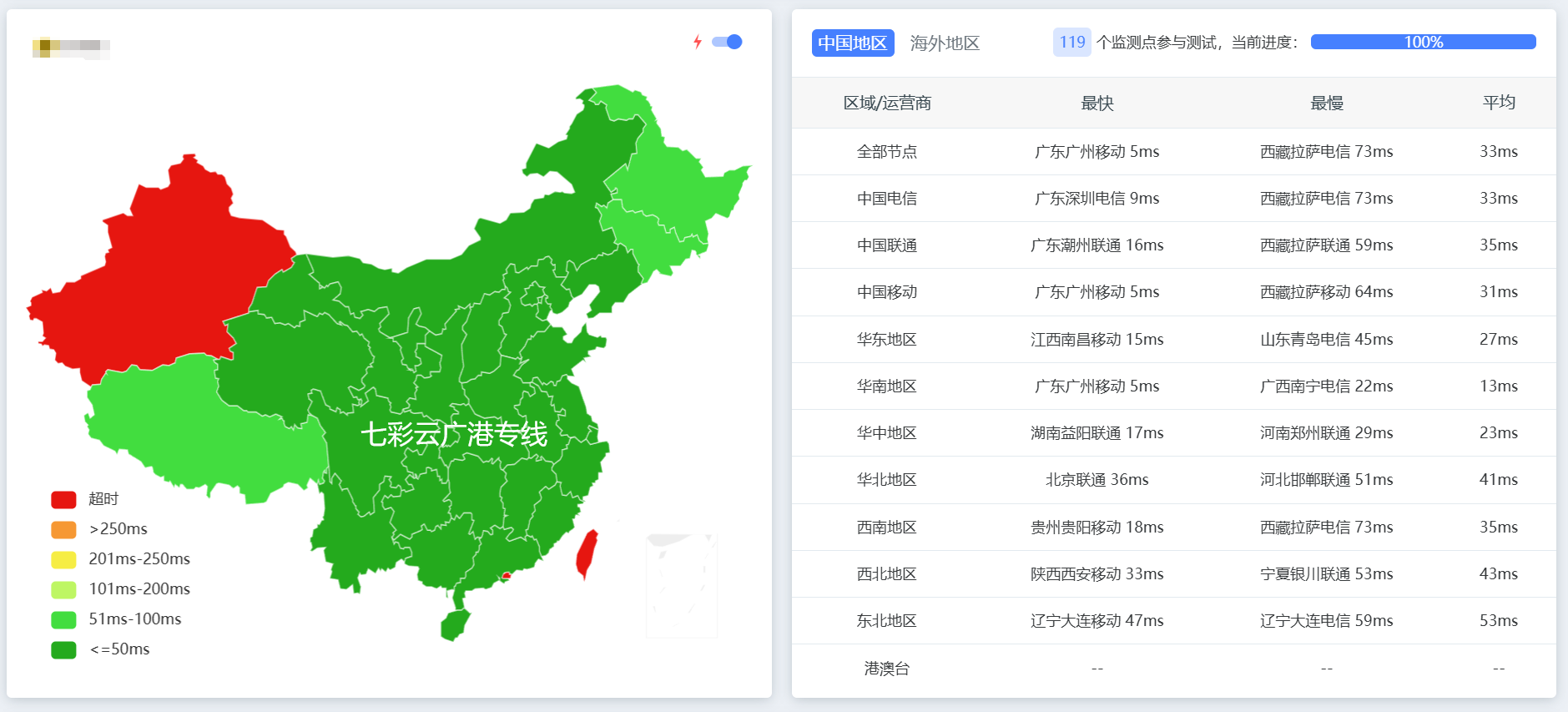
Task: Toggle the blue switch beside lightning icon
Action: pos(727,42)
